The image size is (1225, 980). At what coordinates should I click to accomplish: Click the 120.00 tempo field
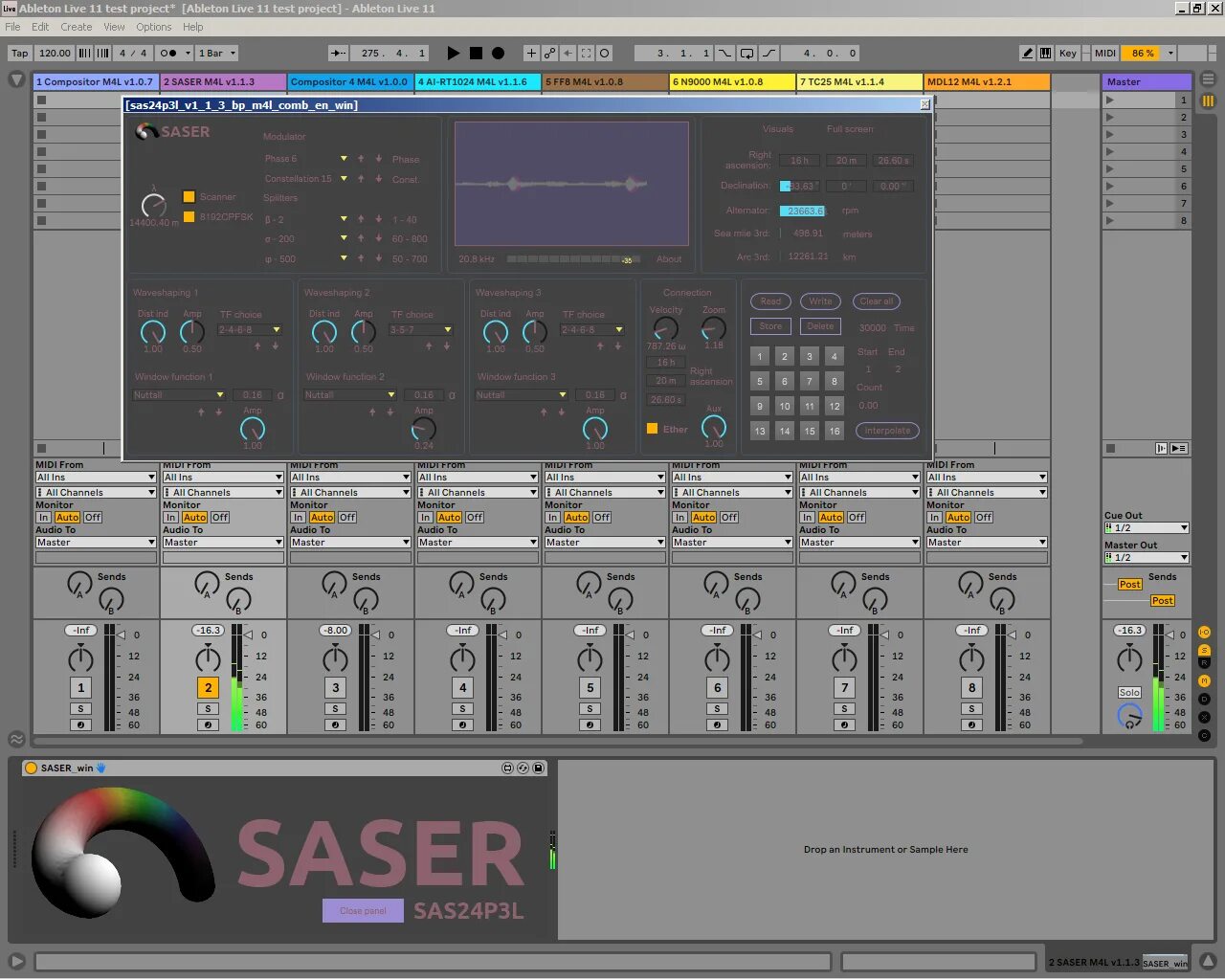pyautogui.click(x=55, y=54)
